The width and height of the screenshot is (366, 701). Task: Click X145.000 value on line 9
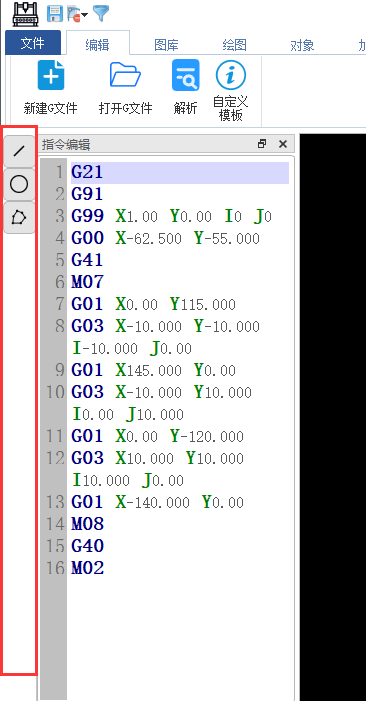tap(148, 371)
